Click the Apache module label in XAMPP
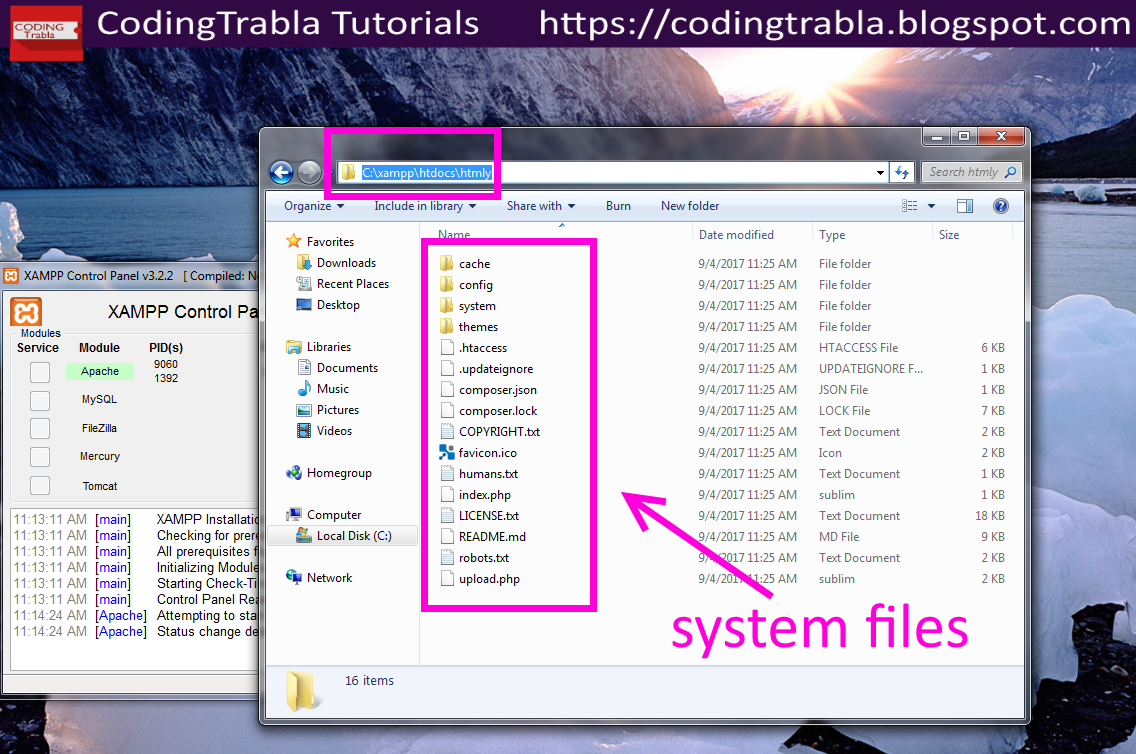Screen dimensions: 1136x754 click(x=100, y=371)
